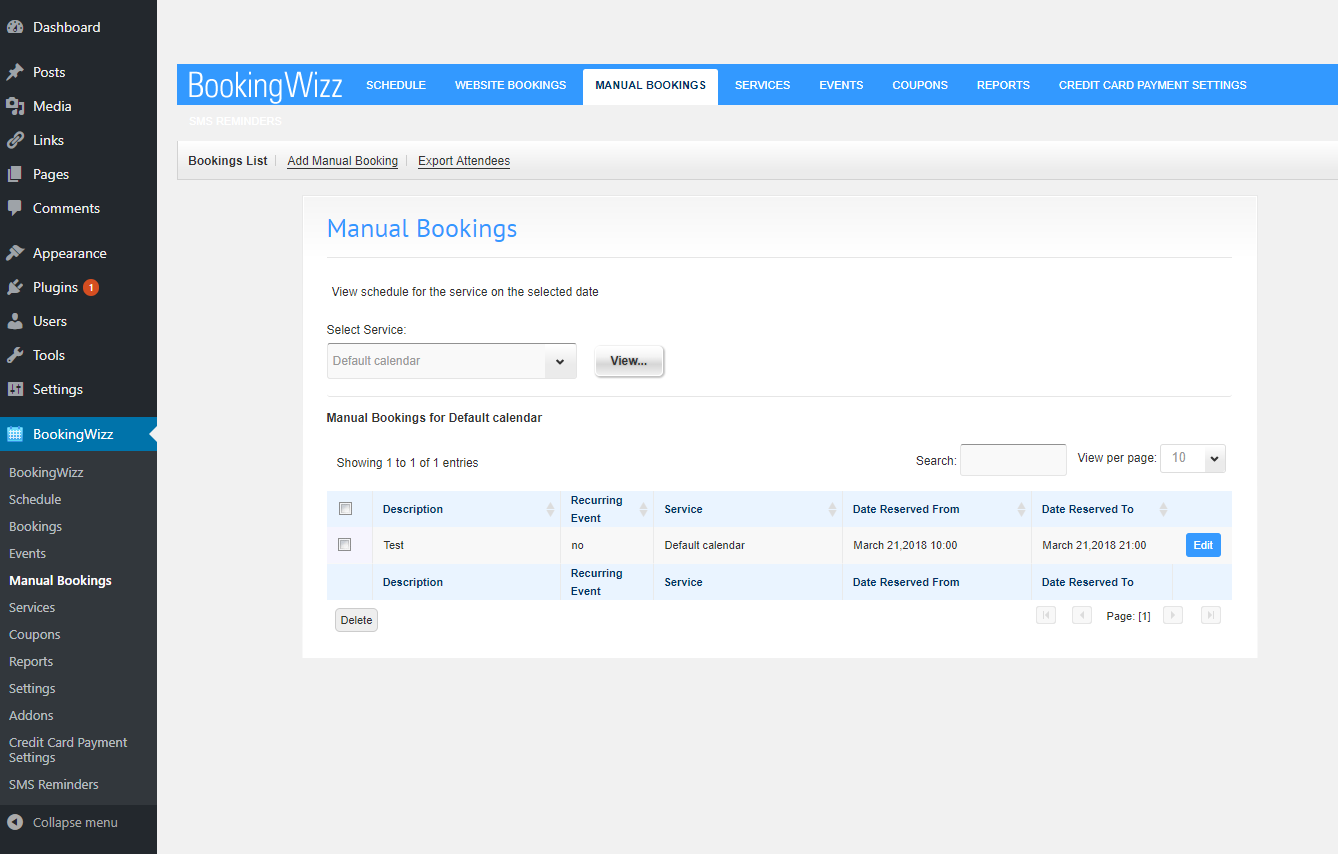This screenshot has height=854, width=1338.
Task: Sort table by Recurring Event column
Action: tap(607, 509)
